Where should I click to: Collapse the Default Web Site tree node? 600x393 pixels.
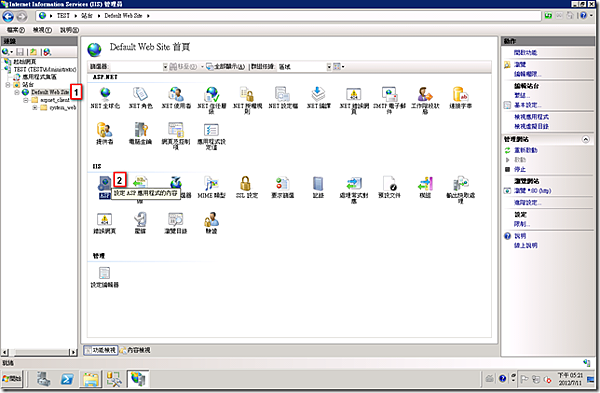pyautogui.click(x=17, y=92)
